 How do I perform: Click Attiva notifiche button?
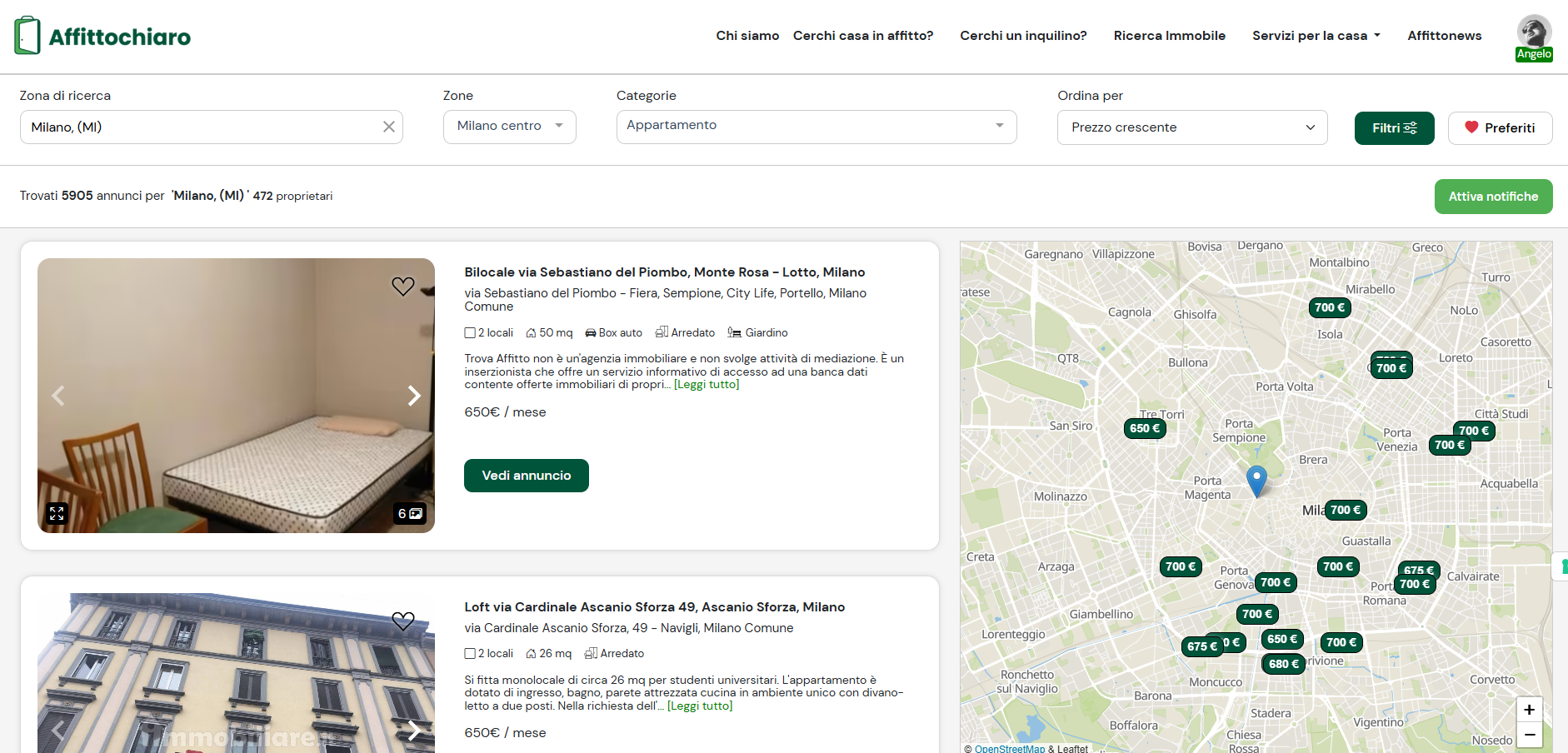point(1493,197)
